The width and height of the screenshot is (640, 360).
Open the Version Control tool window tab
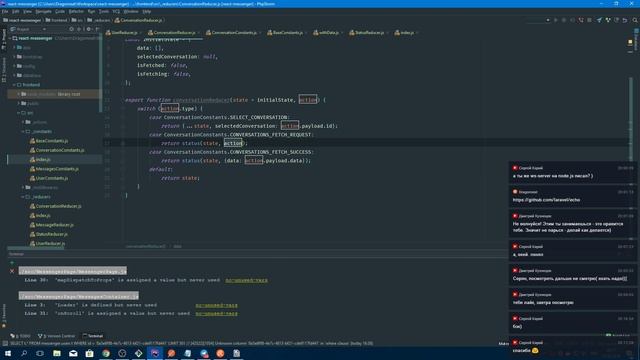56,336
